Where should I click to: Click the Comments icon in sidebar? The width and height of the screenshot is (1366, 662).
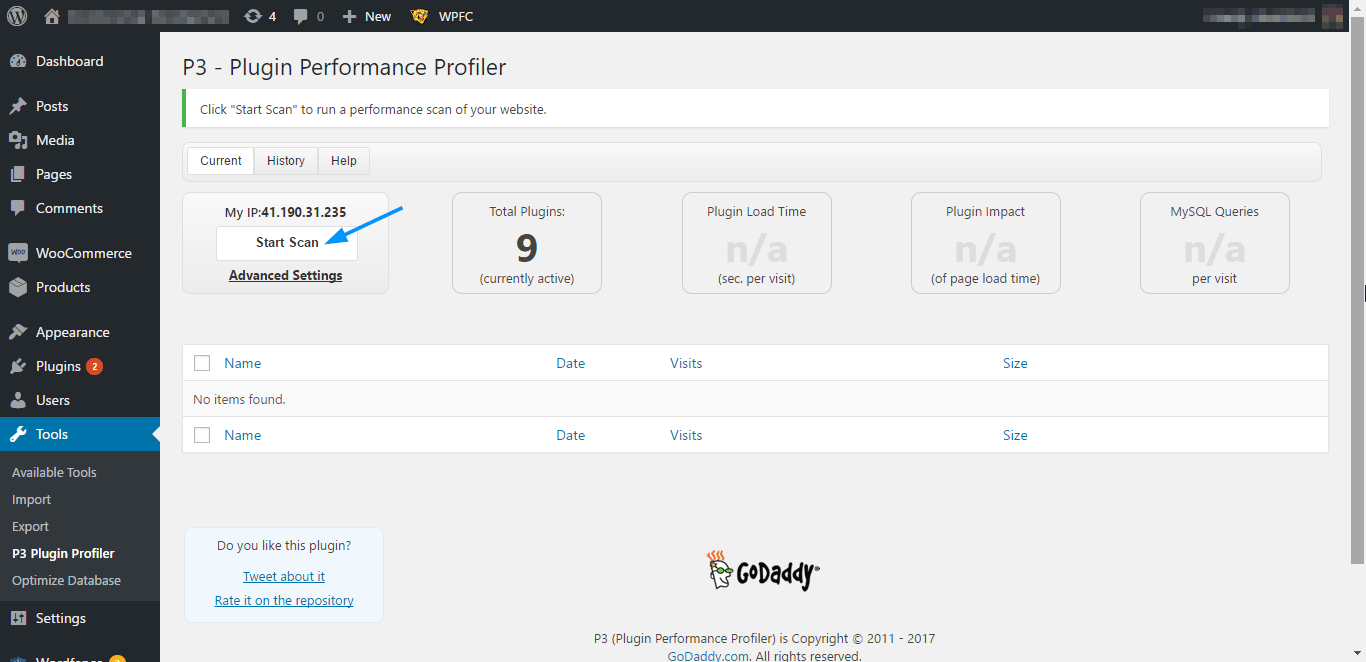click(18, 208)
